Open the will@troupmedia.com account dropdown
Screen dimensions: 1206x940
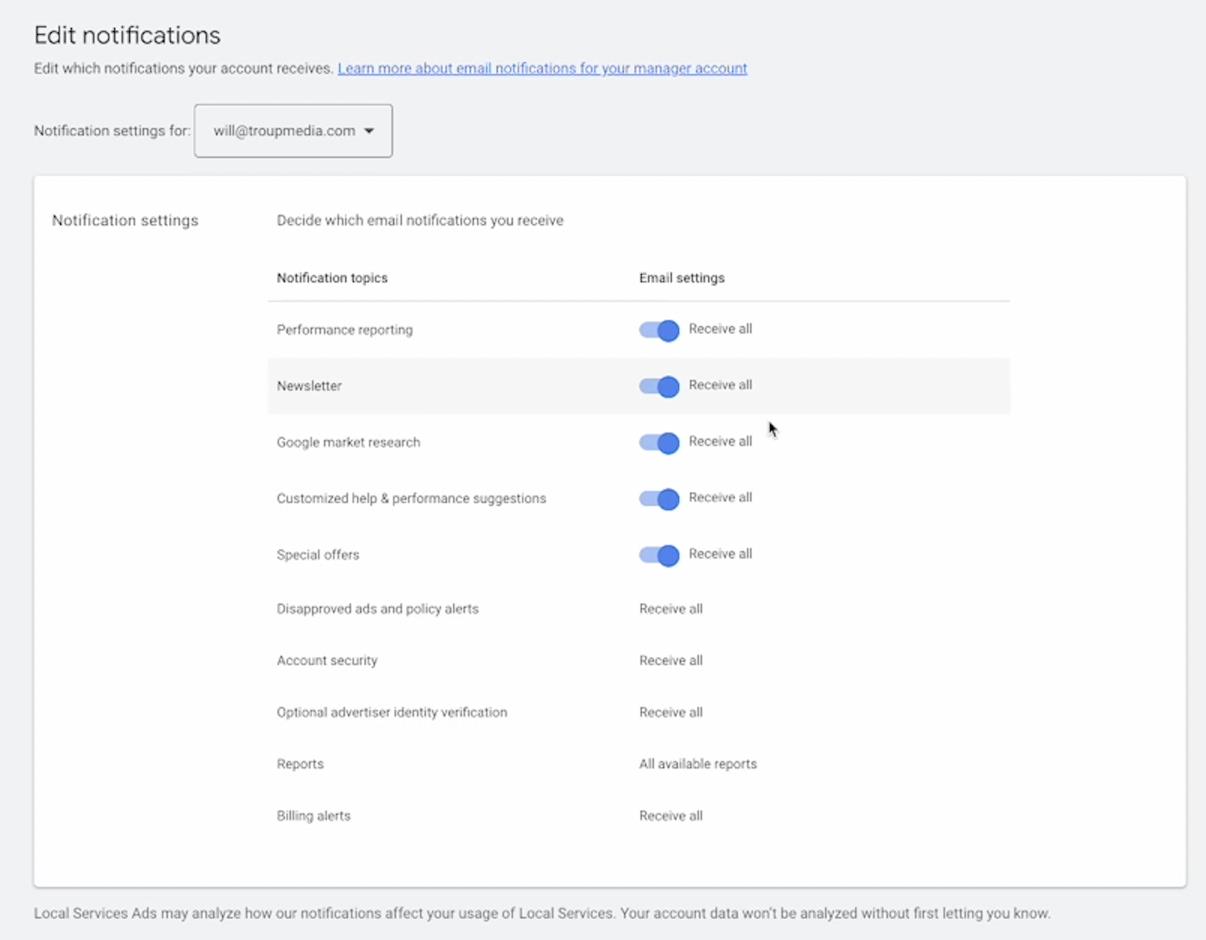293,131
